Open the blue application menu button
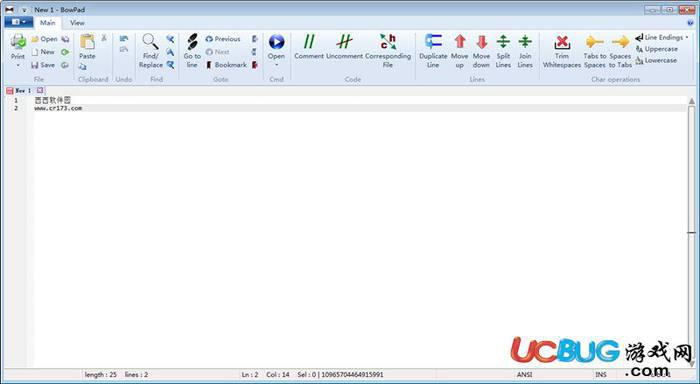 coord(19,22)
